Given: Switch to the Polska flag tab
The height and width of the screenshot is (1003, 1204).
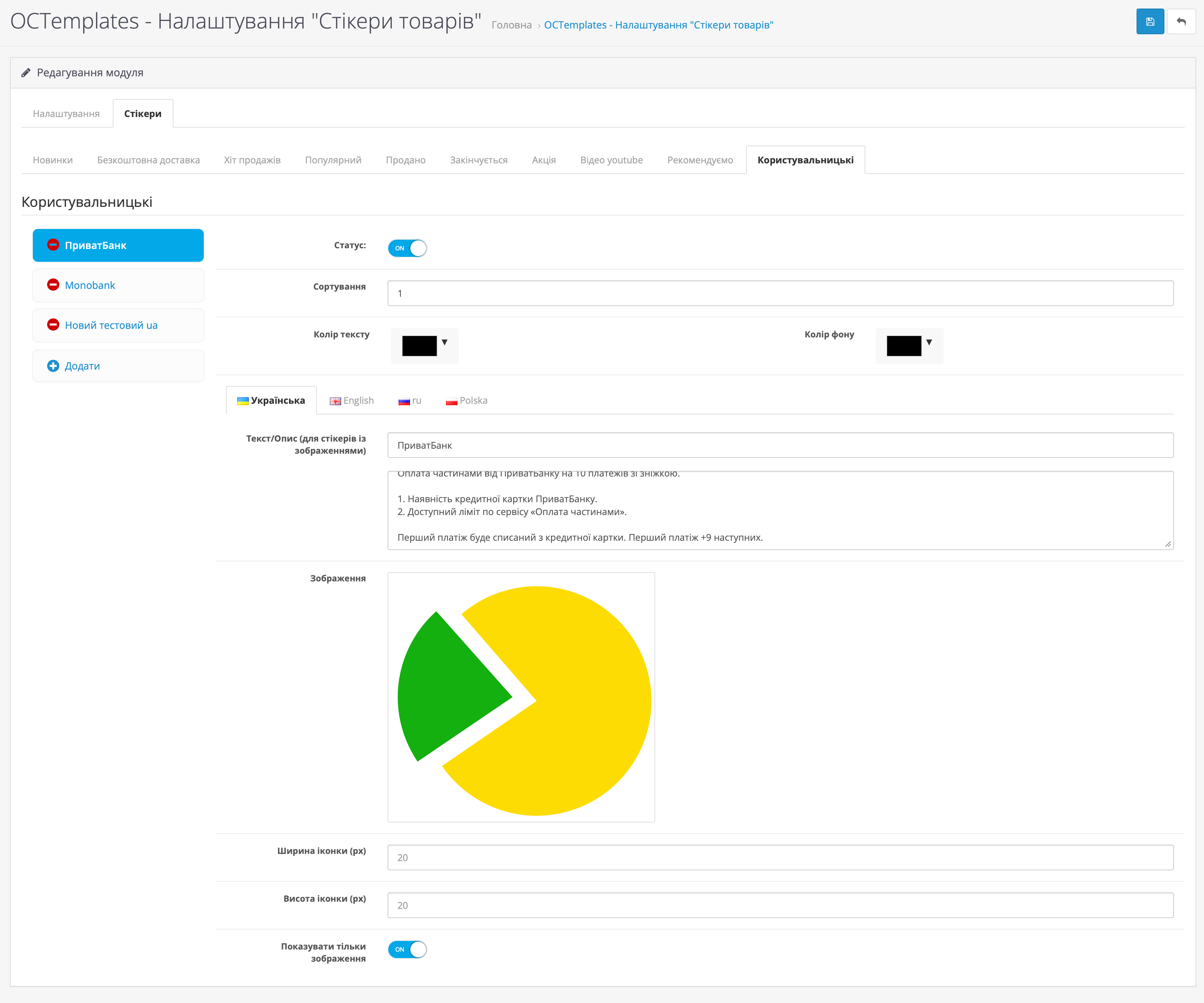Looking at the screenshot, I should click(467, 401).
